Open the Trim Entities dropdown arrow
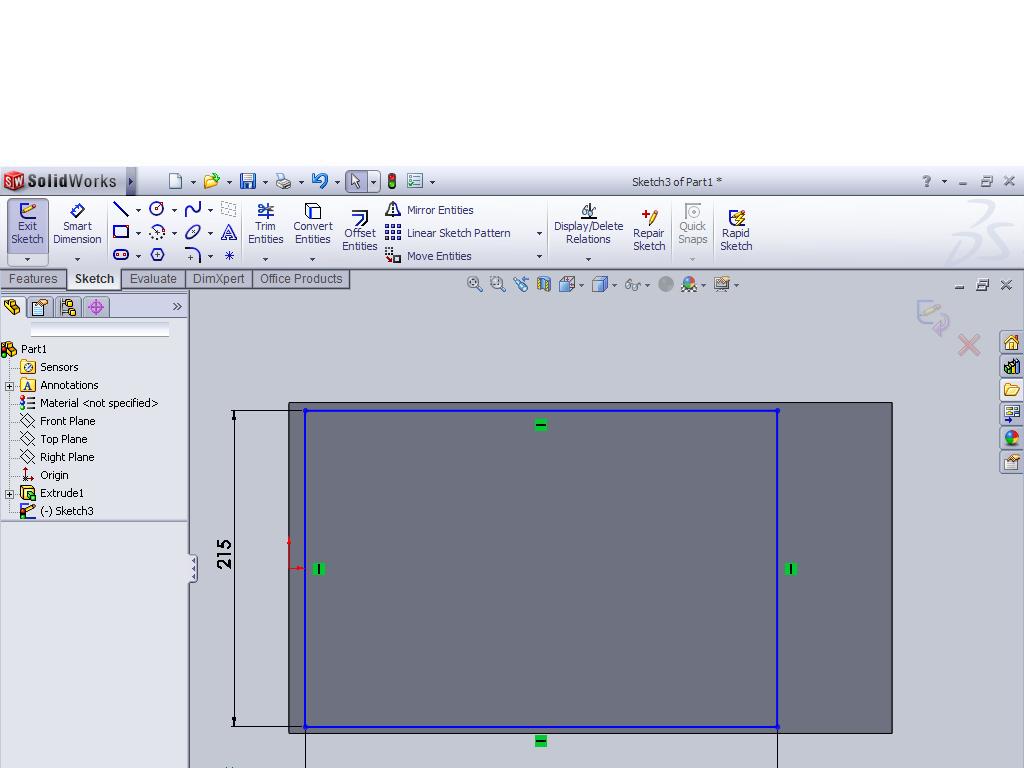This screenshot has width=1024, height=768. point(265,259)
